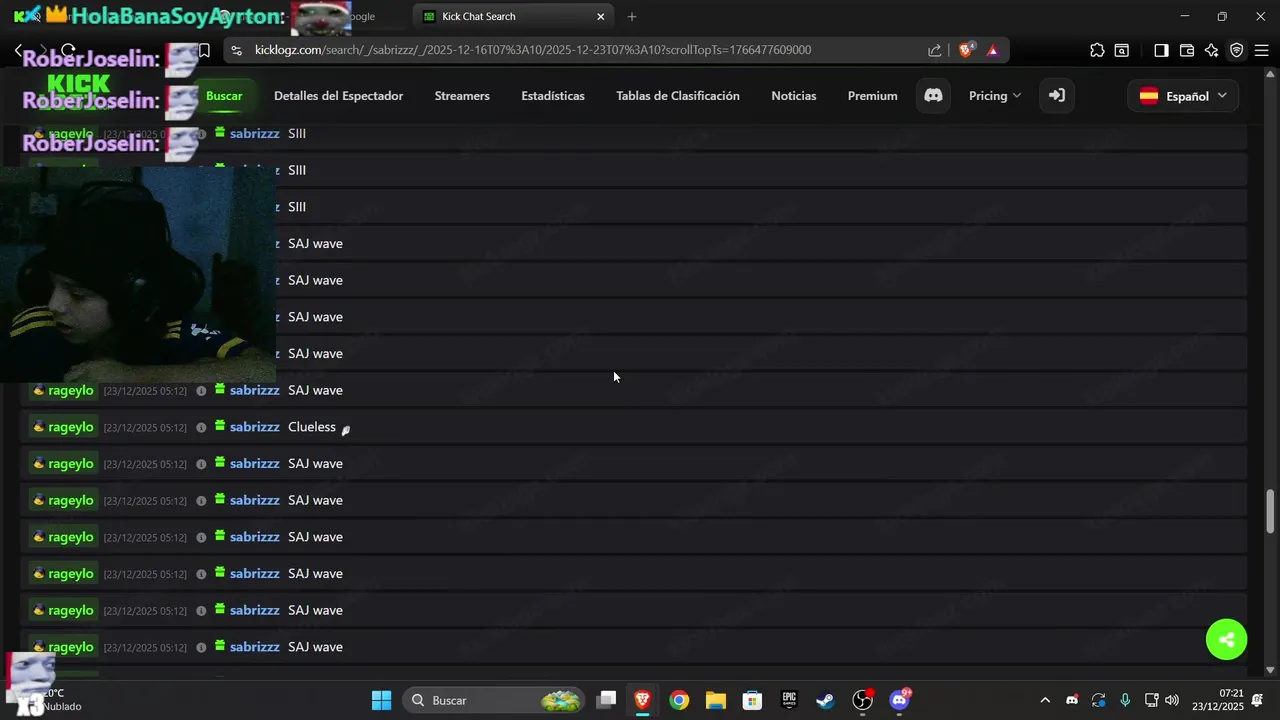
Task: Open the Español language dropdown
Action: (1183, 96)
